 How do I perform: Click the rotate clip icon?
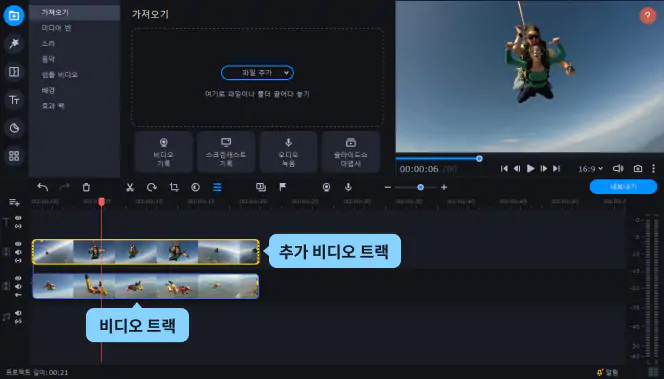coord(152,187)
